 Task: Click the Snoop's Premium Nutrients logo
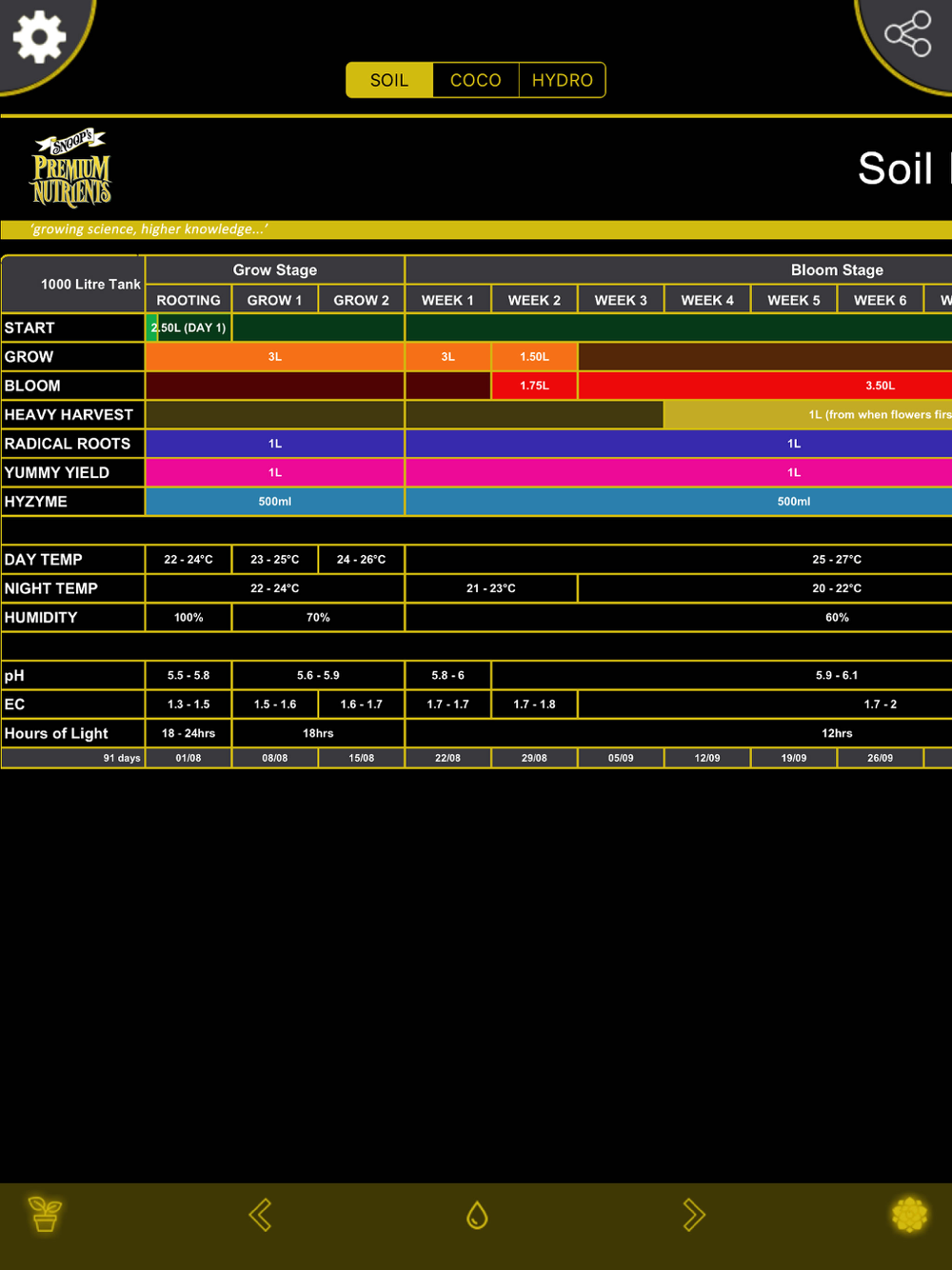coord(72,168)
